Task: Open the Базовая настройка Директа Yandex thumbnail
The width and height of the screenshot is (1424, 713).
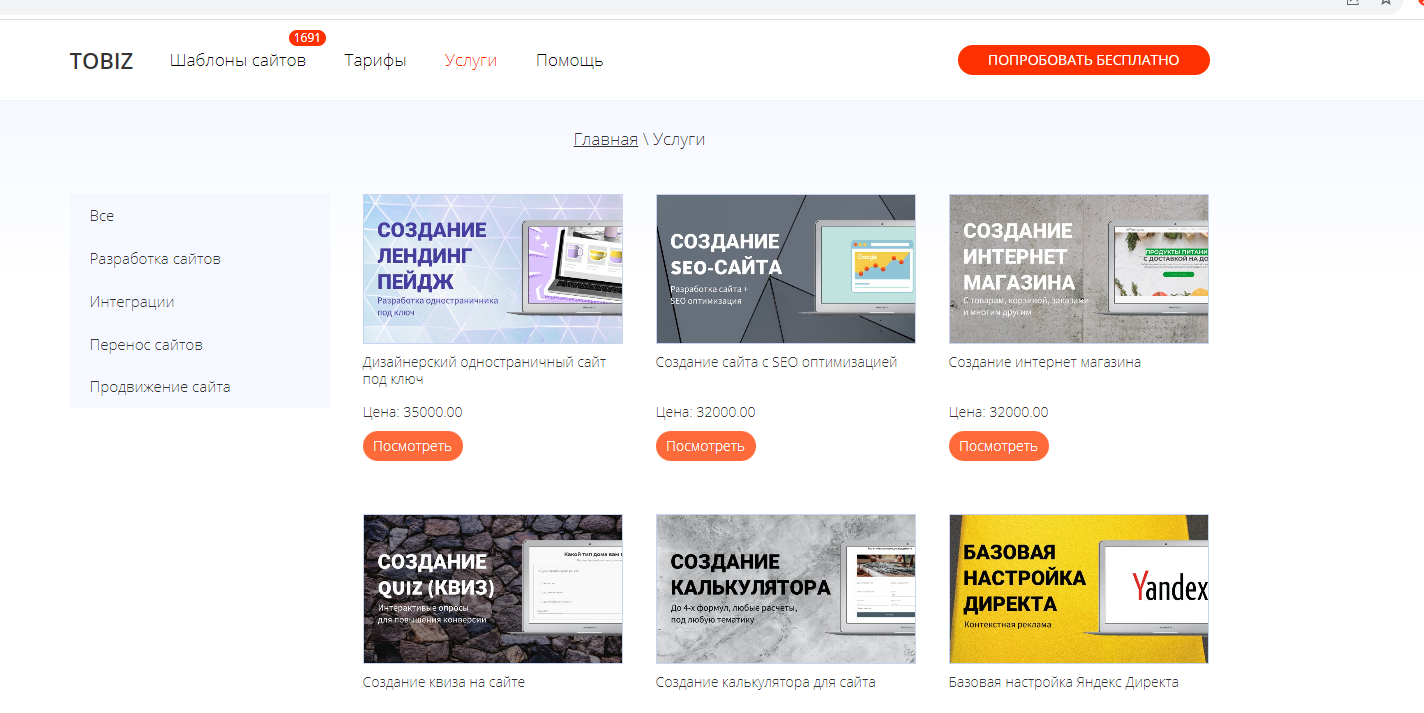Action: [1078, 589]
